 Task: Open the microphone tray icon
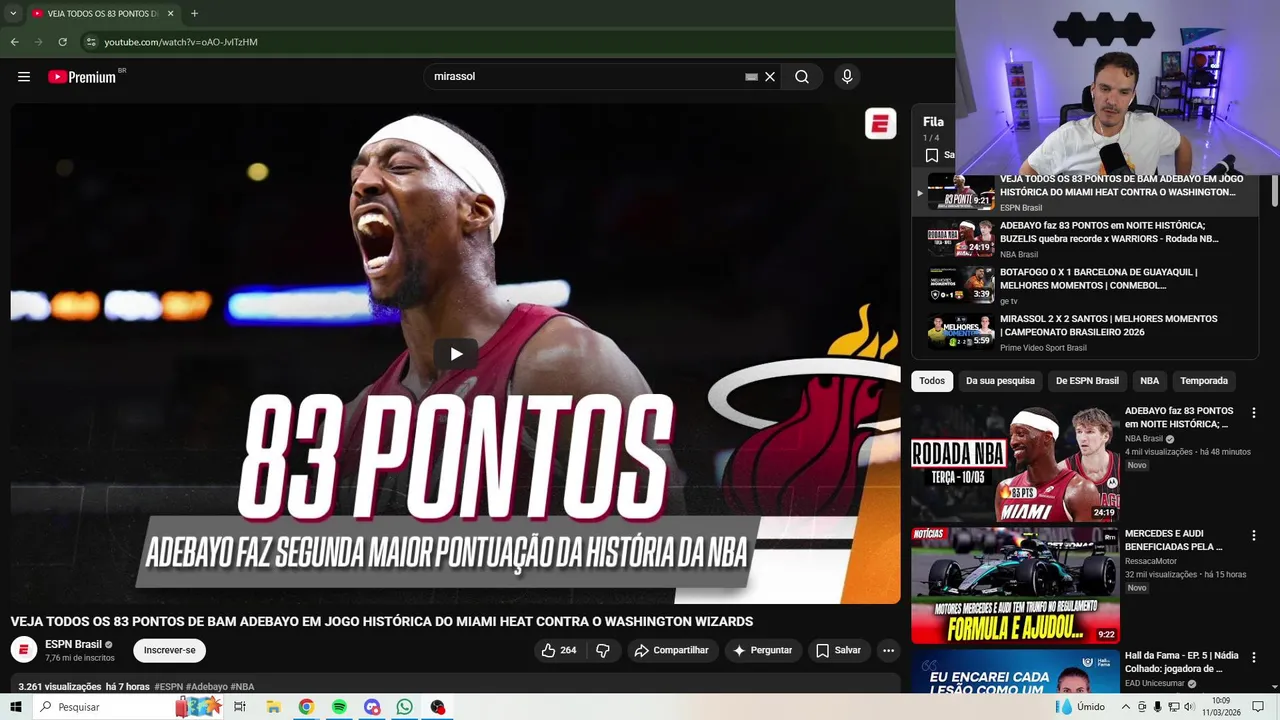coord(1157,707)
